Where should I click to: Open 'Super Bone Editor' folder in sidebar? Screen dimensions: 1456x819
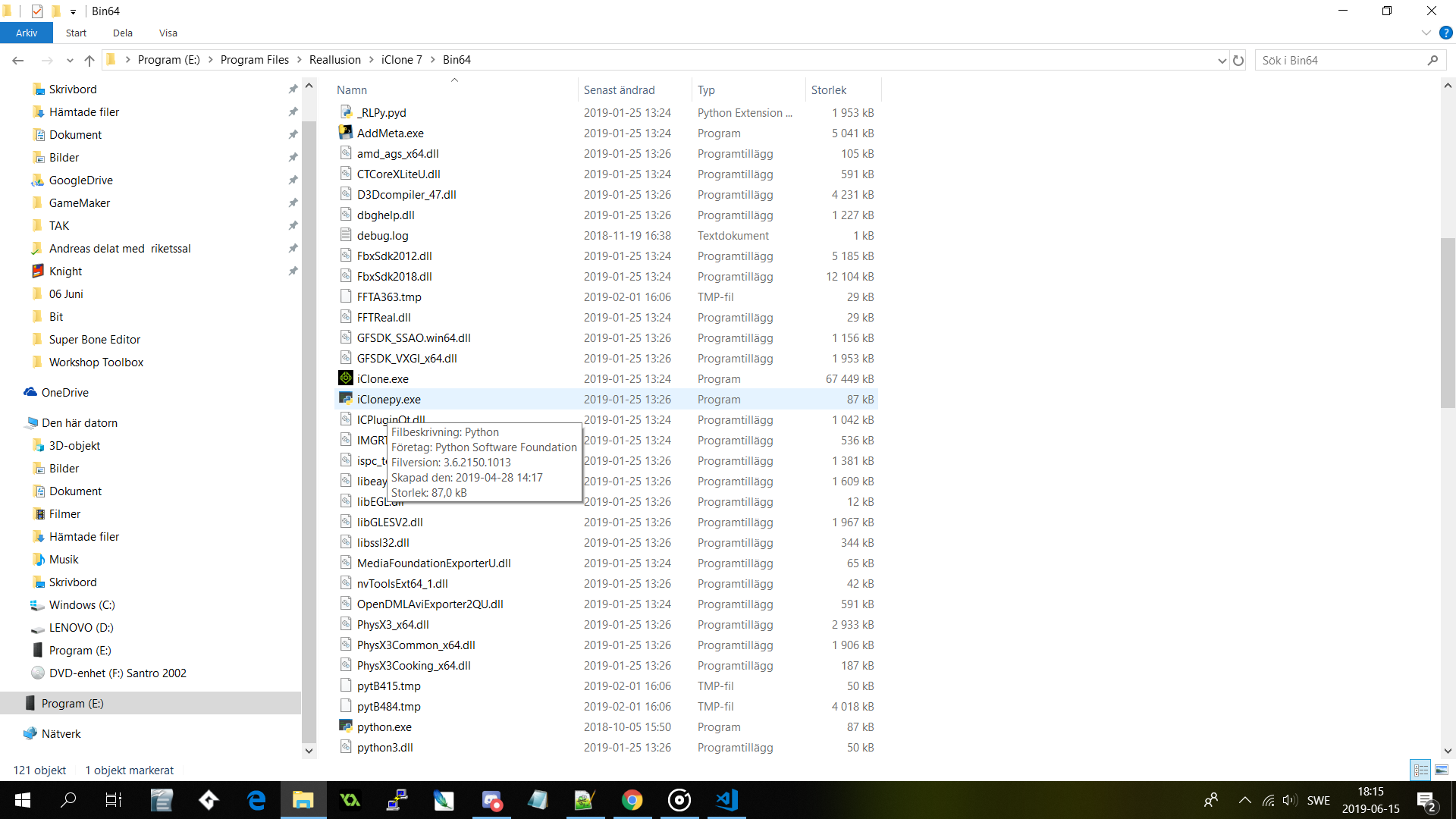[x=94, y=339]
